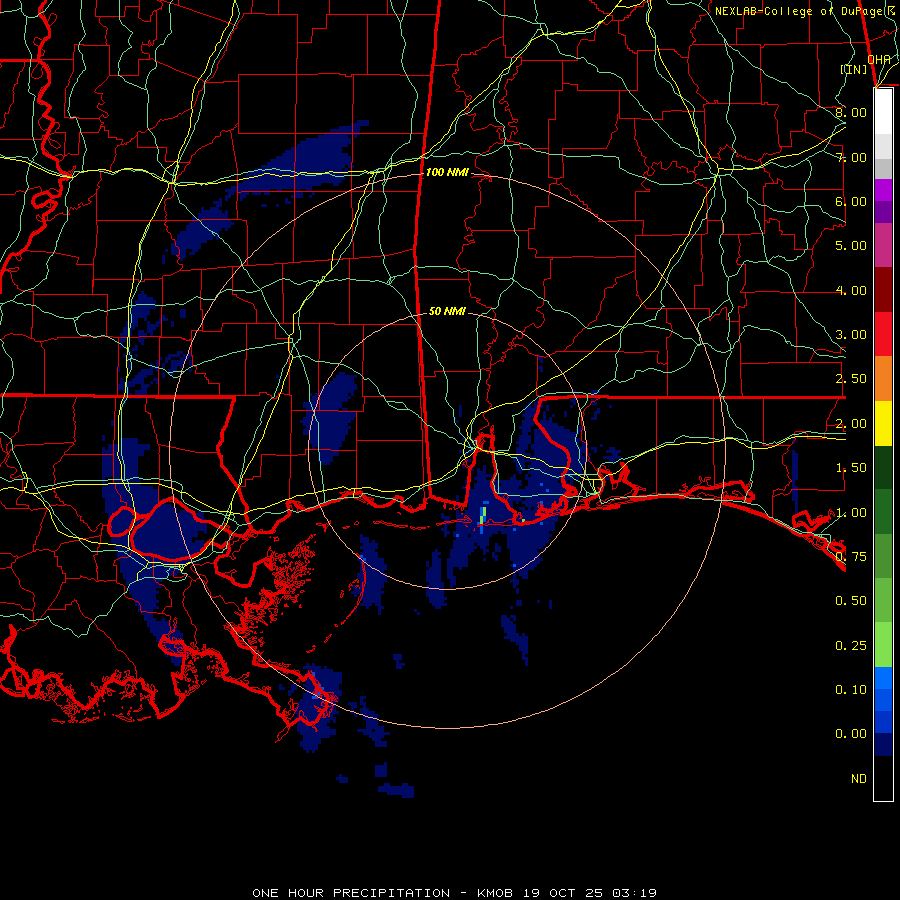Click the NEXLAB-College of DuPage credit text
This screenshot has width=900, height=900.
(806, 11)
